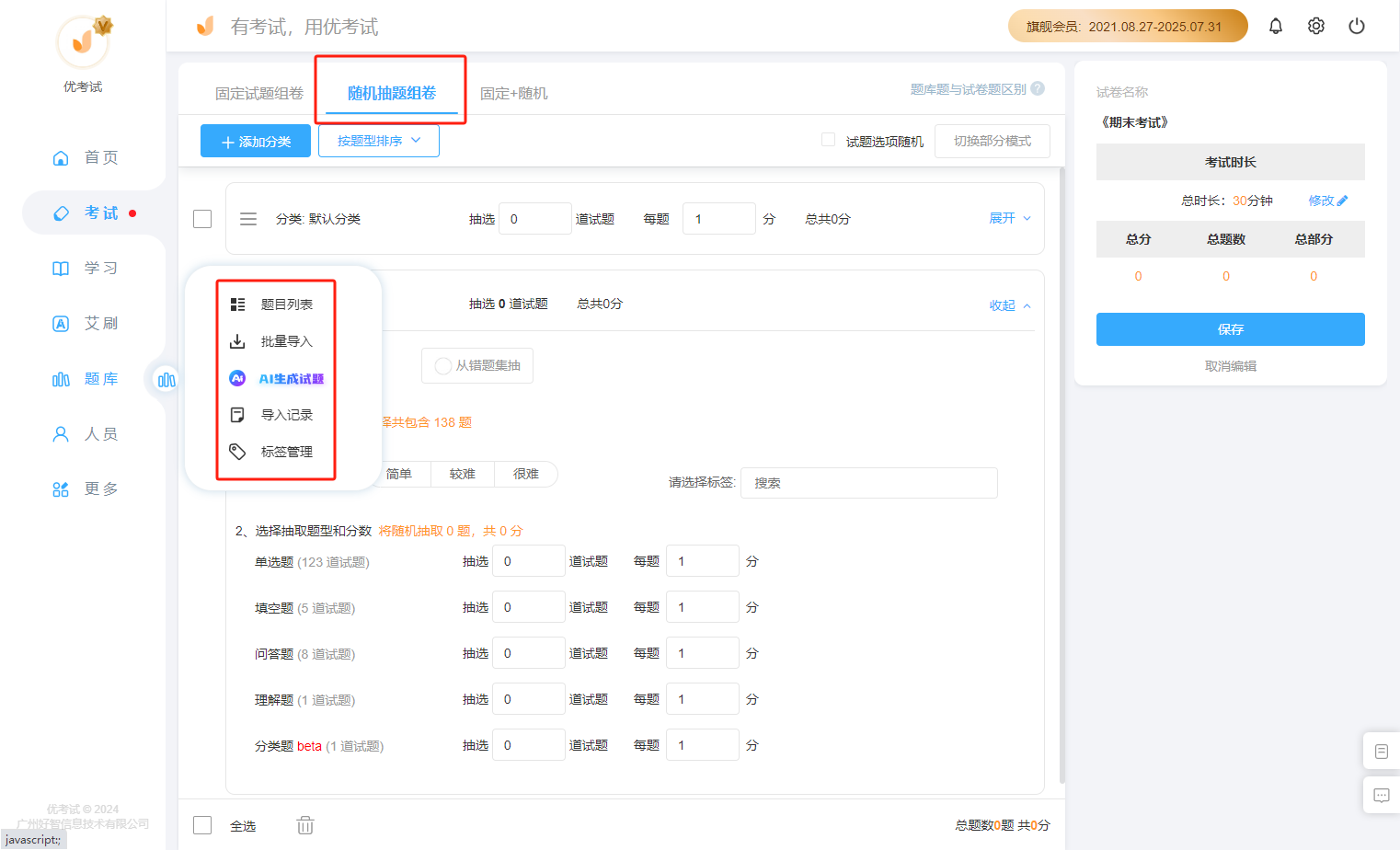Click the AI生成试题 icon
Viewport: 1400px width, 850px height.
237,378
